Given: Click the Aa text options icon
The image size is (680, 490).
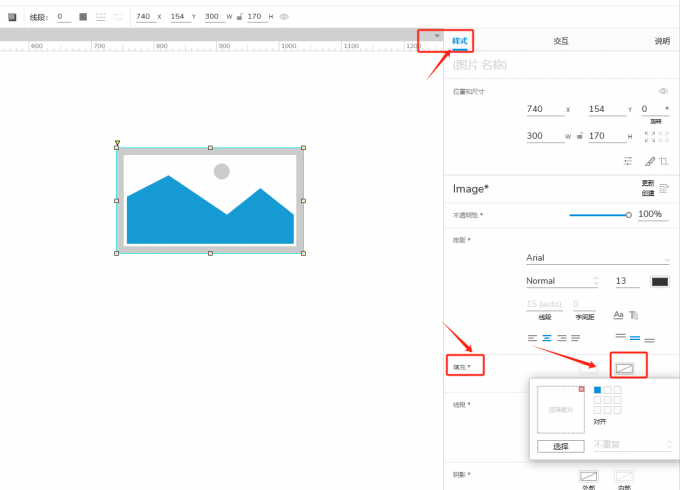Looking at the screenshot, I should click(619, 315).
